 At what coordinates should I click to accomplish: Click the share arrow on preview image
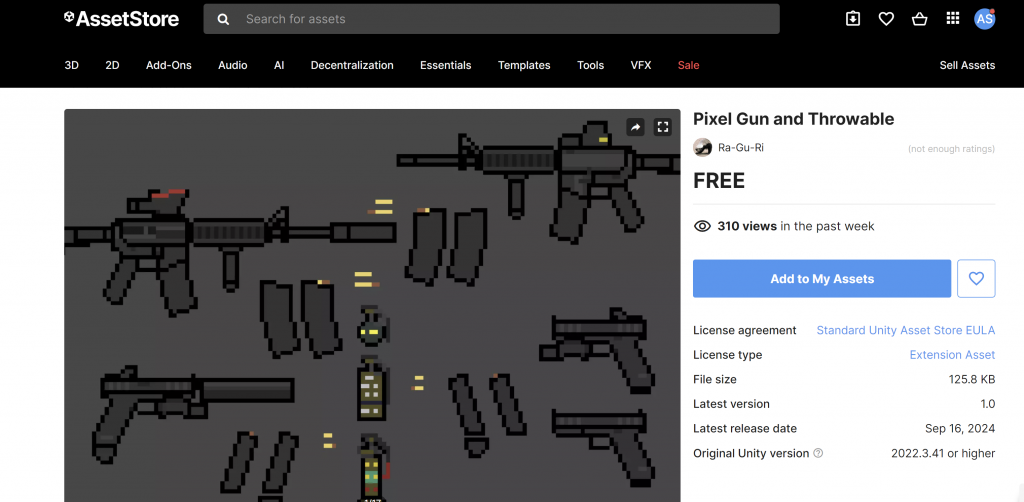pyautogui.click(x=635, y=127)
